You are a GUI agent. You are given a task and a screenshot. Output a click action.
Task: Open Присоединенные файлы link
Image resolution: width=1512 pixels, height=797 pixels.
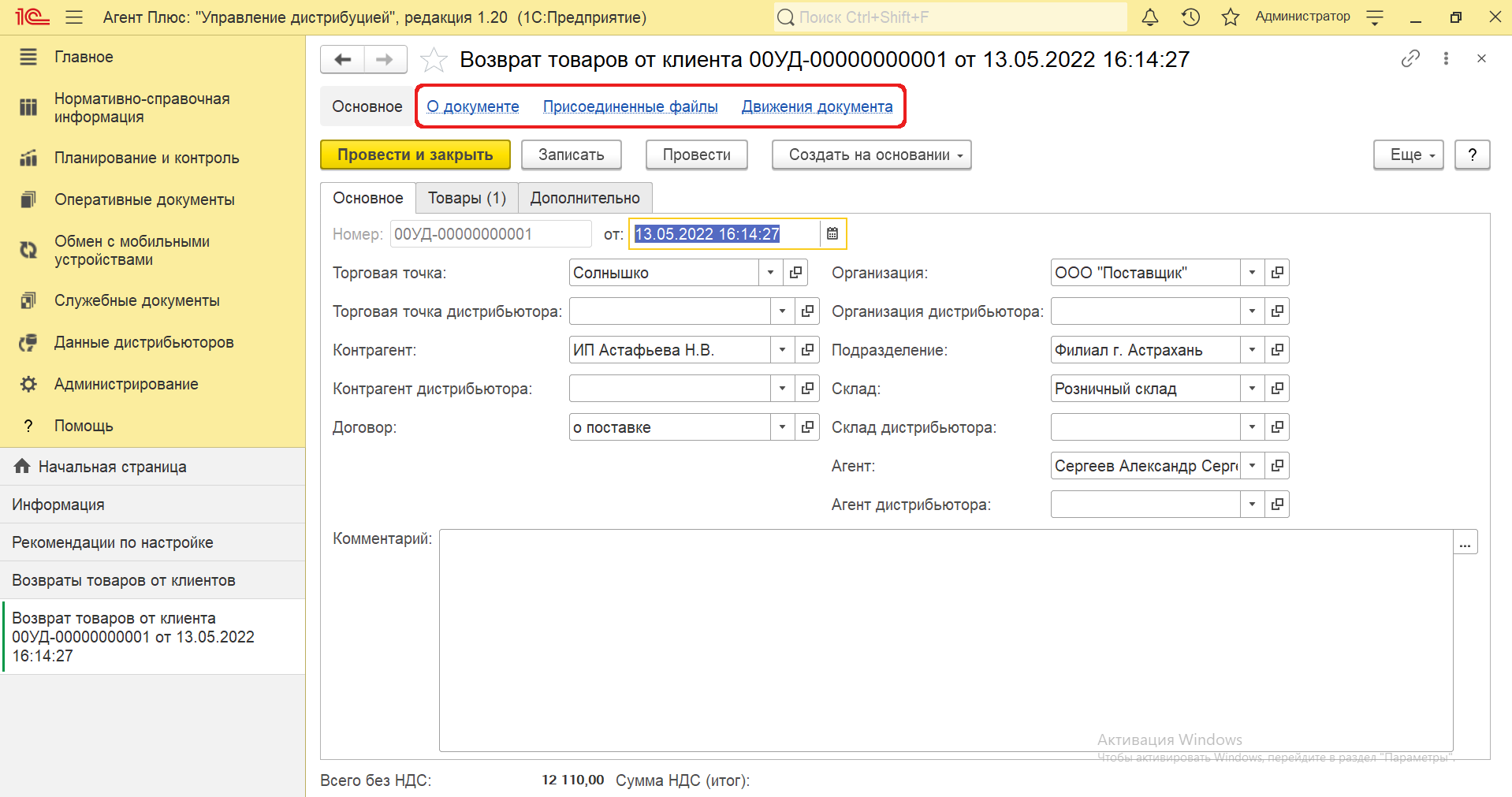point(631,106)
